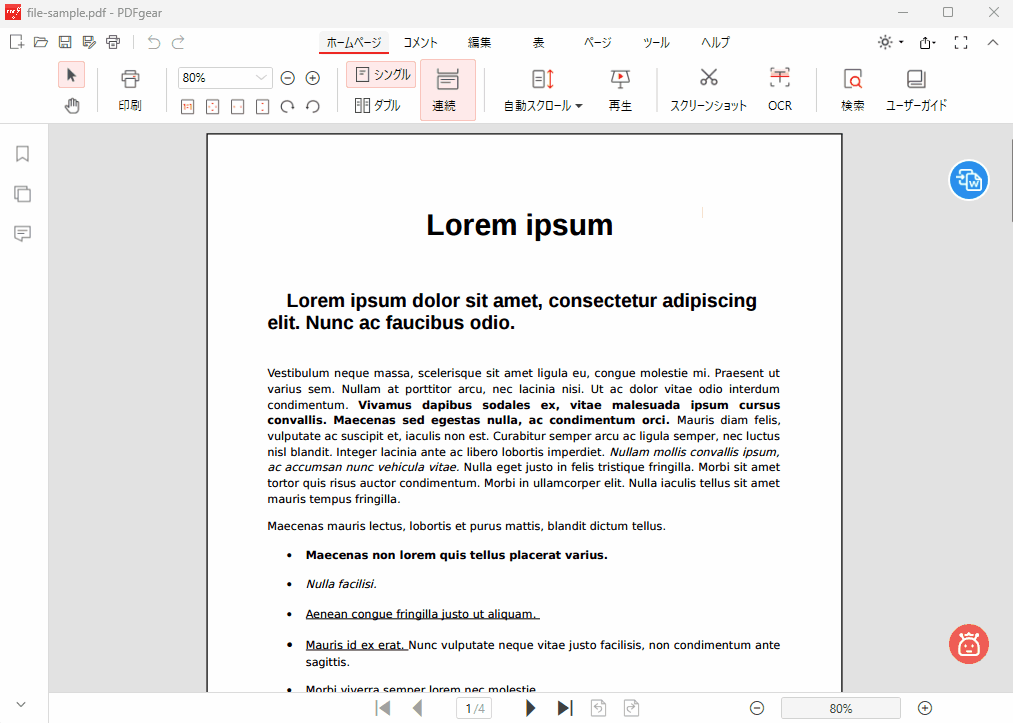This screenshot has height=723, width=1013.
Task: Take a screenshot with the スクリーンショット tool
Action: (708, 88)
